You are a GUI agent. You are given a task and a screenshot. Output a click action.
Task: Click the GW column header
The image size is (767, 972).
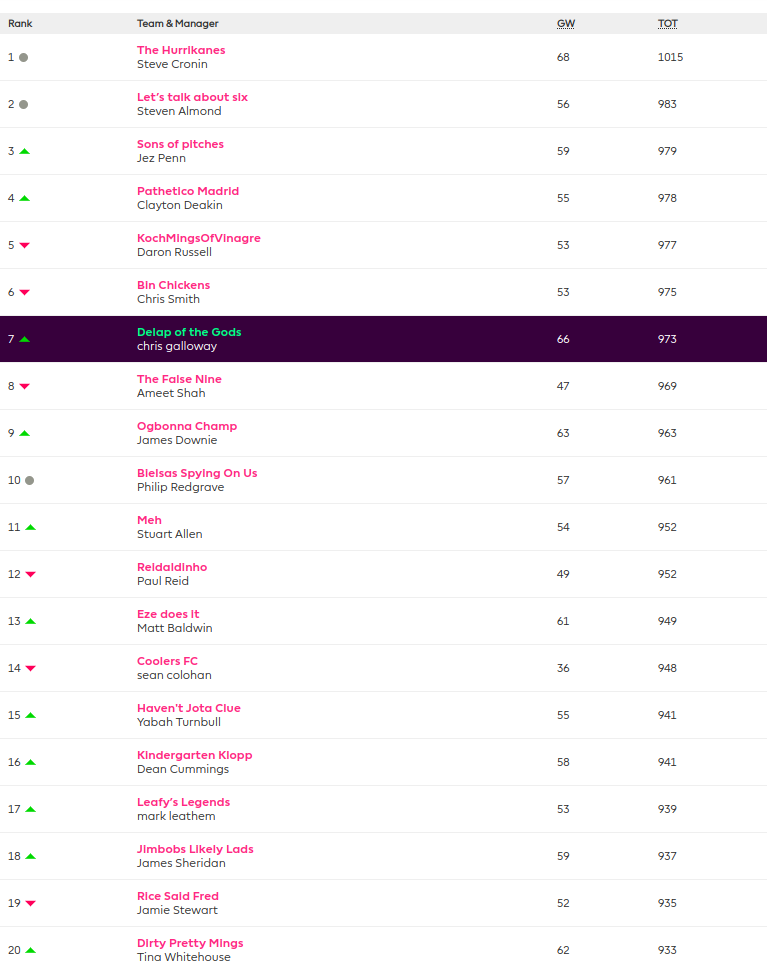(x=565, y=23)
